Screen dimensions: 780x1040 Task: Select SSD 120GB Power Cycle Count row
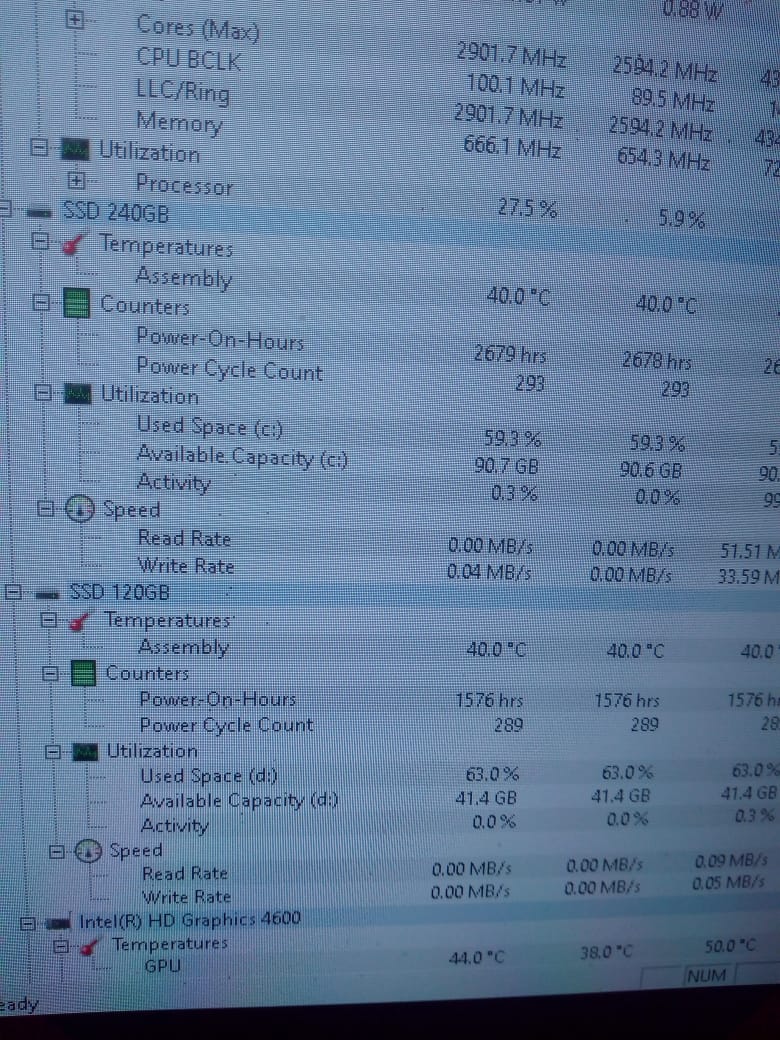coord(226,725)
